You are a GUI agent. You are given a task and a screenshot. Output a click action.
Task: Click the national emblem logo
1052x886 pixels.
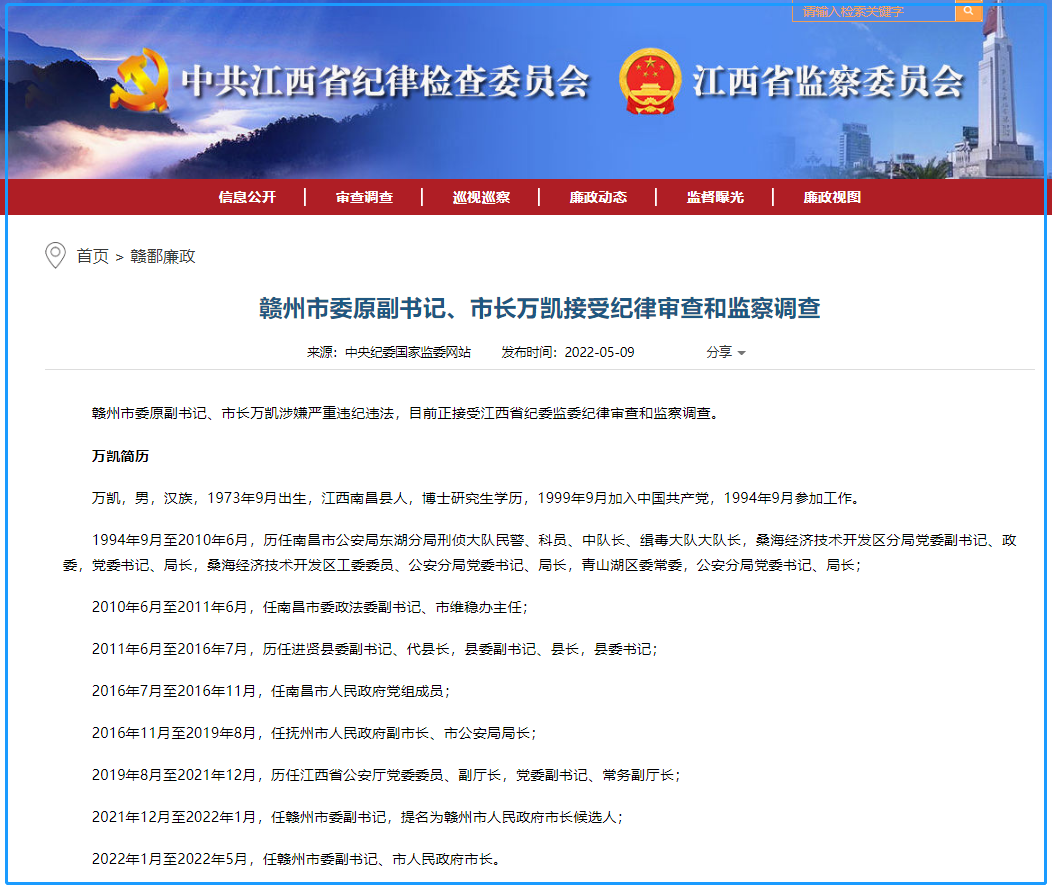pyautogui.click(x=650, y=82)
